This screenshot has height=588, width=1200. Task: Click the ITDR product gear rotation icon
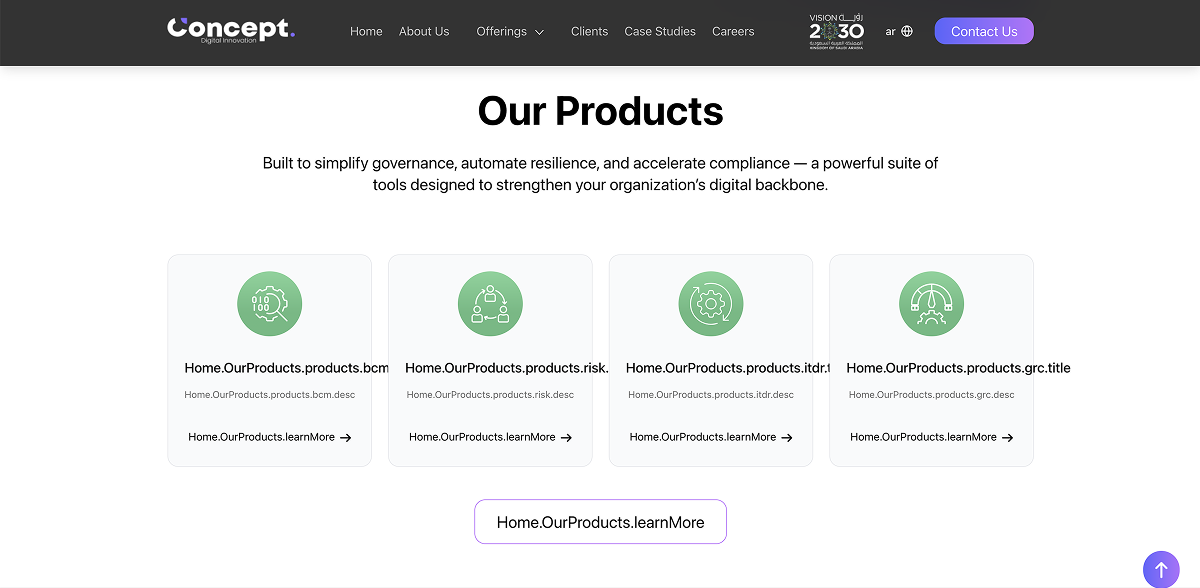click(711, 304)
